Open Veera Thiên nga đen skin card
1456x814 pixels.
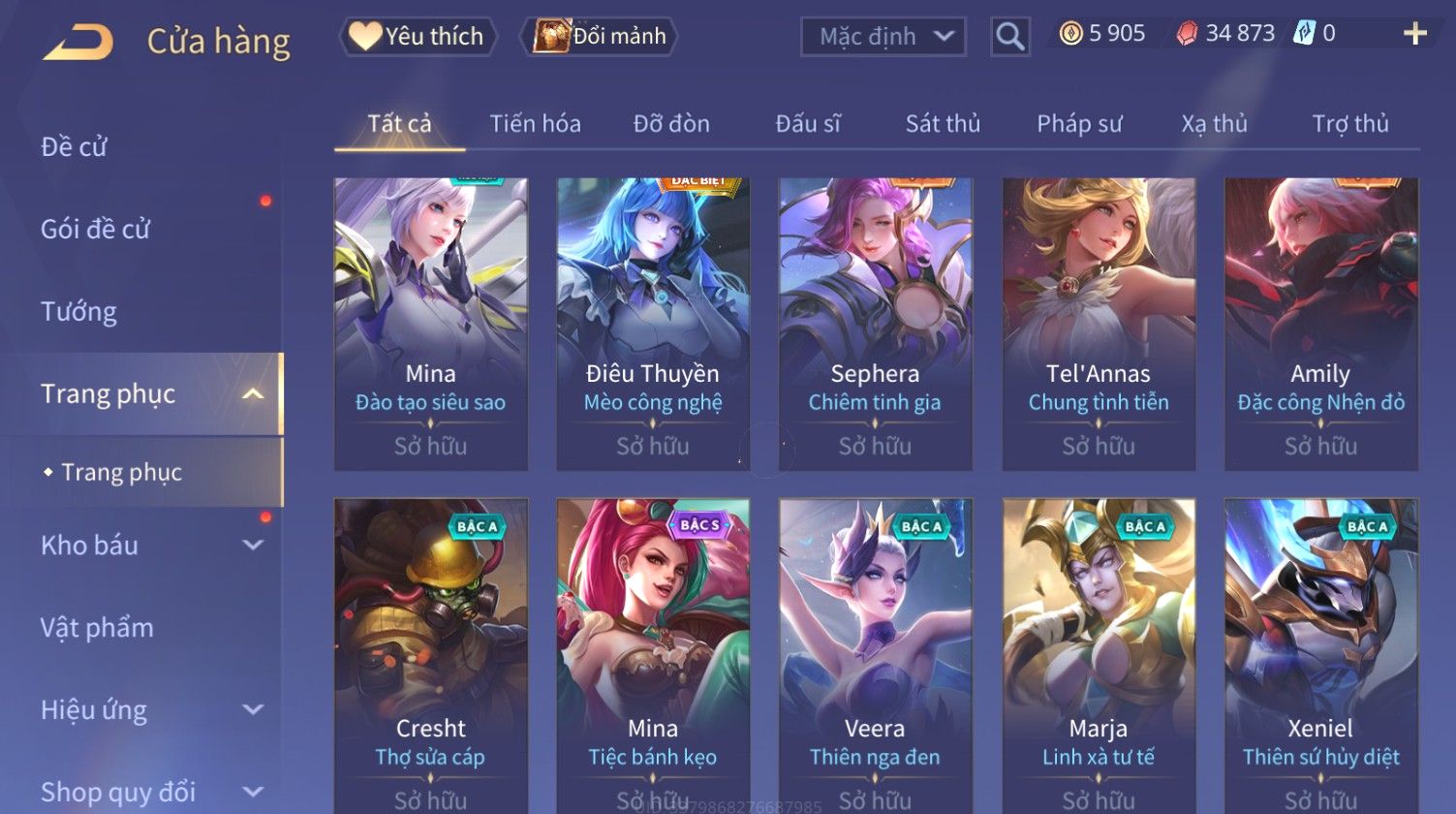[x=875, y=656]
